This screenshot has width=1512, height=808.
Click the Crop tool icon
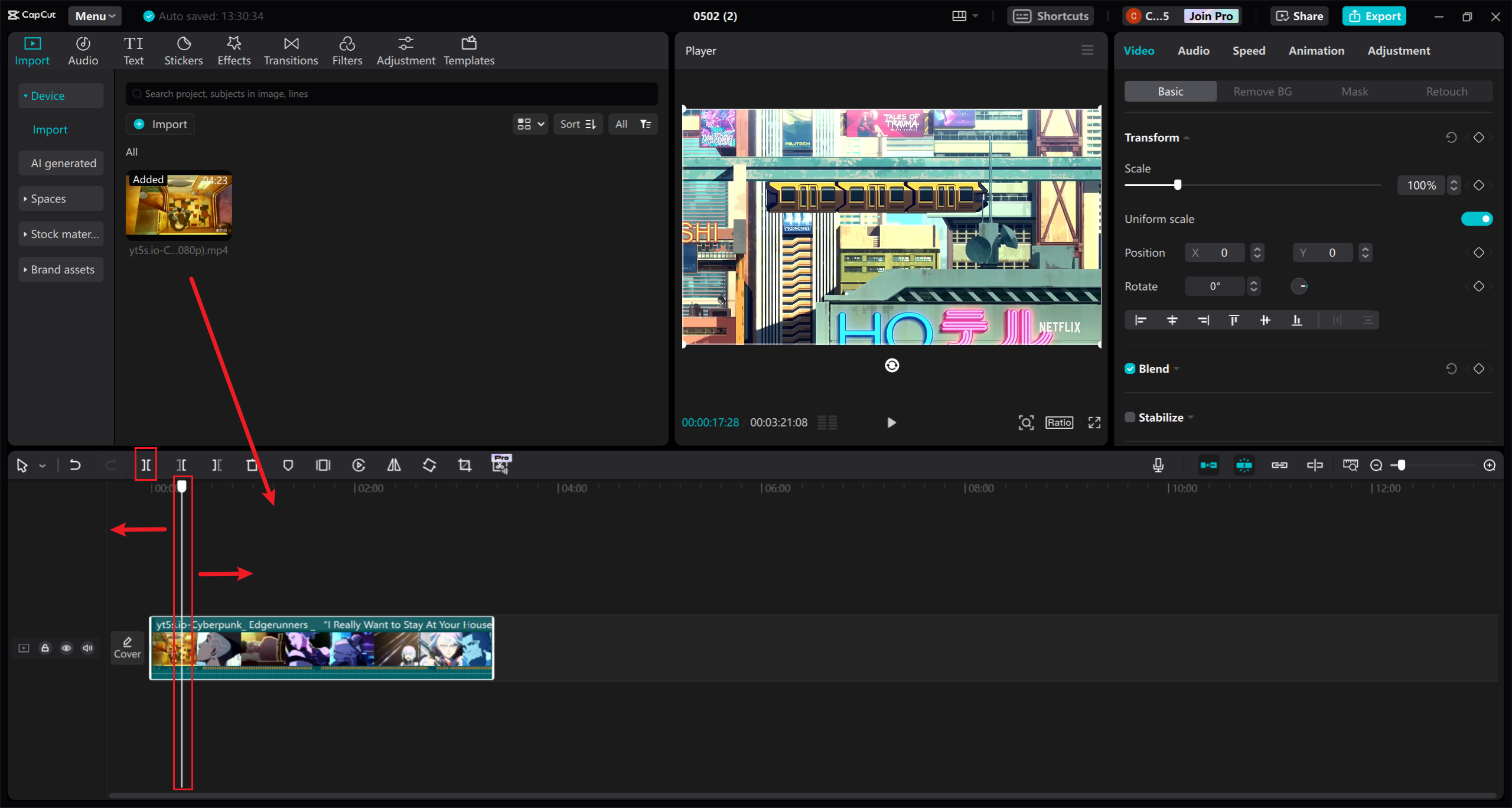465,465
